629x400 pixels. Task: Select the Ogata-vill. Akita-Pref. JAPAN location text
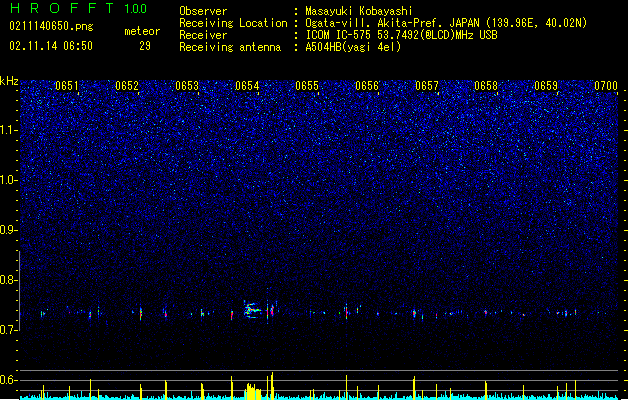pos(446,23)
